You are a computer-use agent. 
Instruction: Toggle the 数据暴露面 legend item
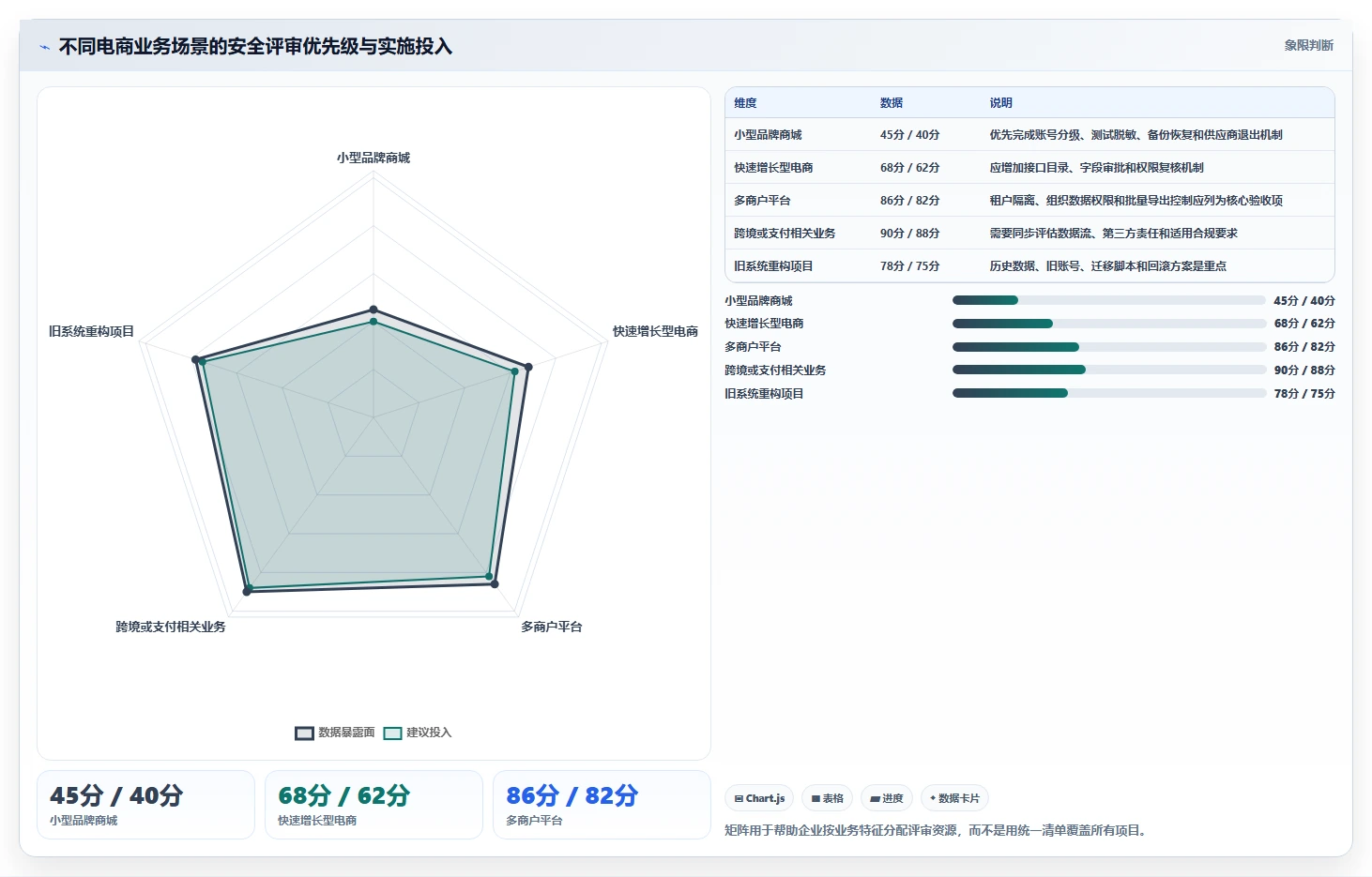click(335, 733)
